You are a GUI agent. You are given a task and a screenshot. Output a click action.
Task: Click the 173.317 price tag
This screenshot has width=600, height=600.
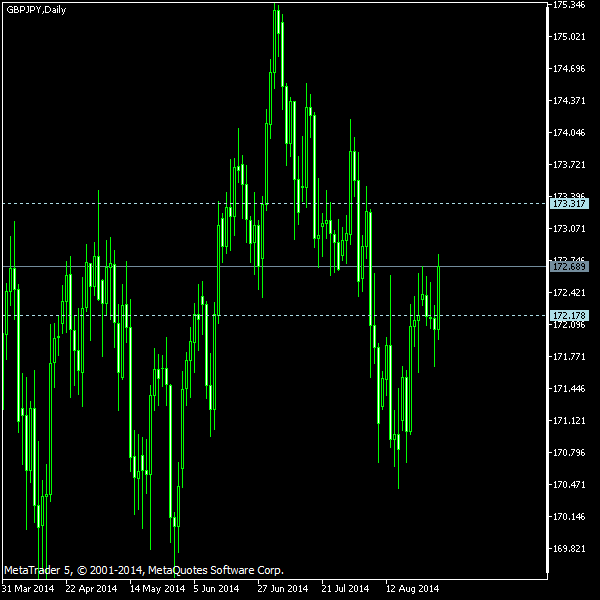coord(569,204)
